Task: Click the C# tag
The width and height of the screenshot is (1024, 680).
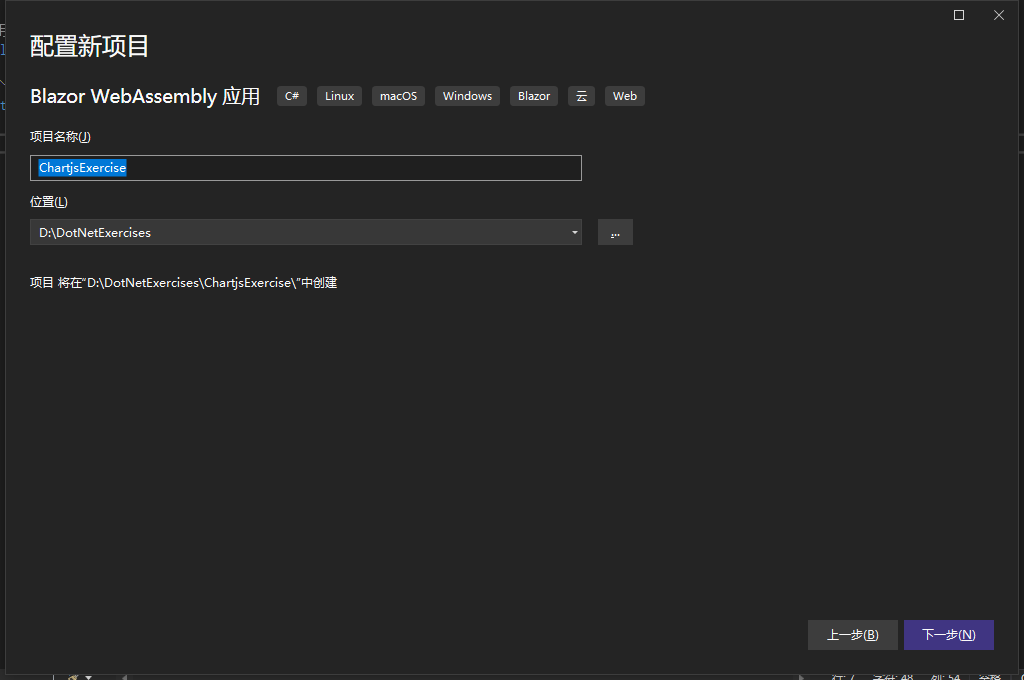Action: click(x=292, y=96)
